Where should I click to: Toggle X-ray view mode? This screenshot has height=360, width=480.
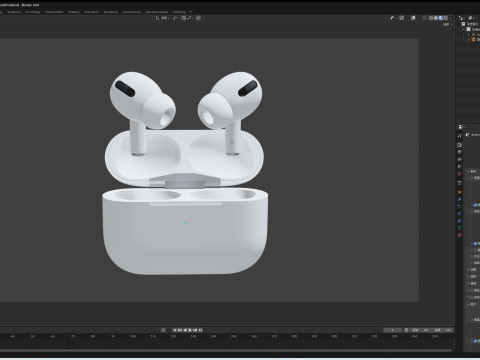424,18
